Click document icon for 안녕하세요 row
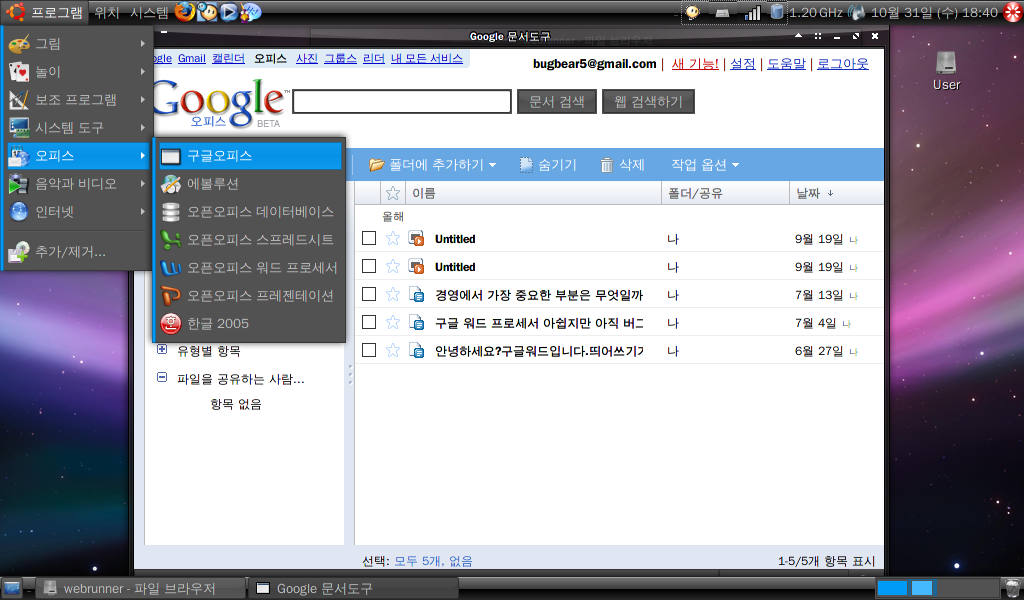This screenshot has width=1024, height=600. [417, 351]
